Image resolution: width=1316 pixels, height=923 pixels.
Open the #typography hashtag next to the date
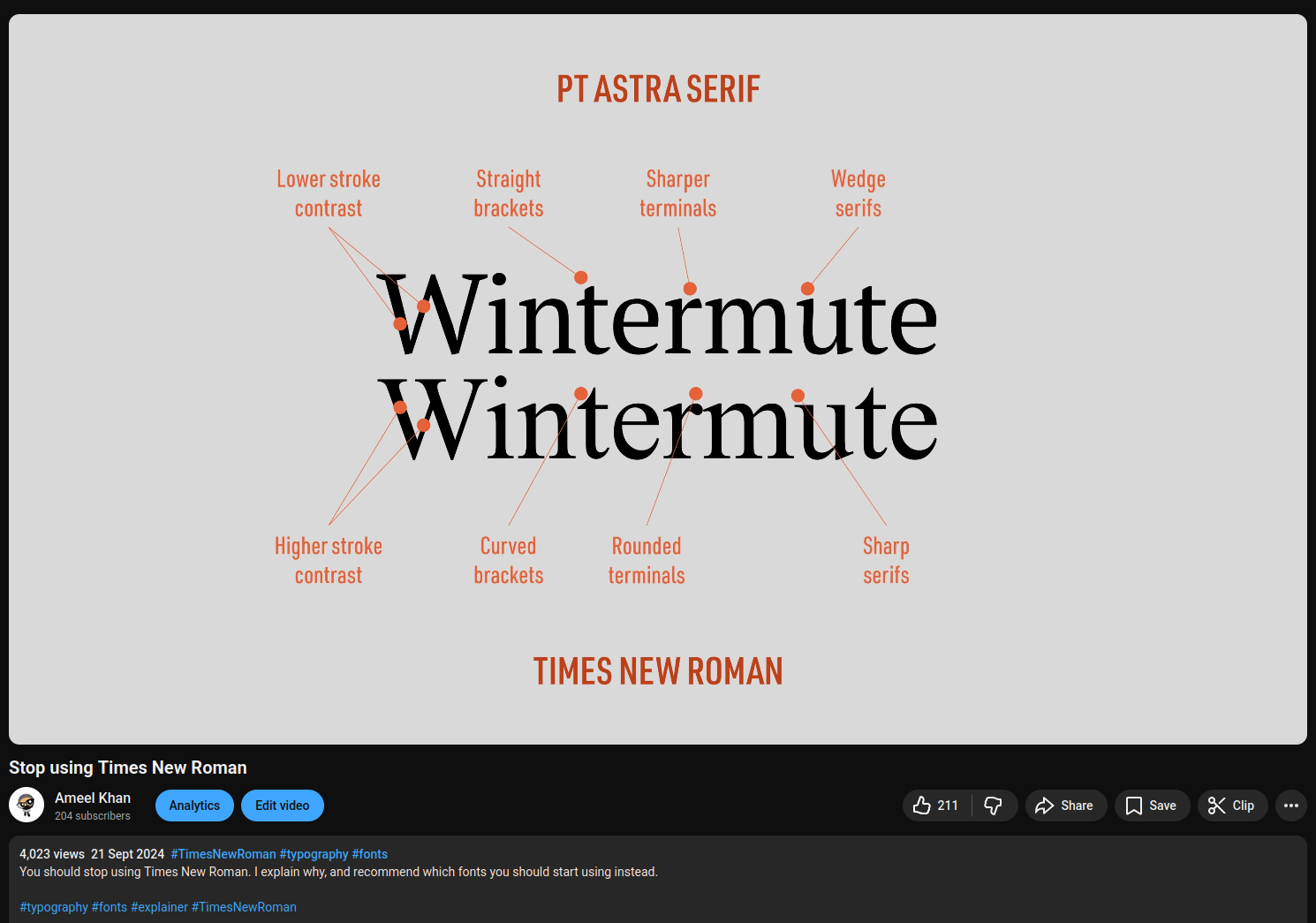click(x=314, y=854)
